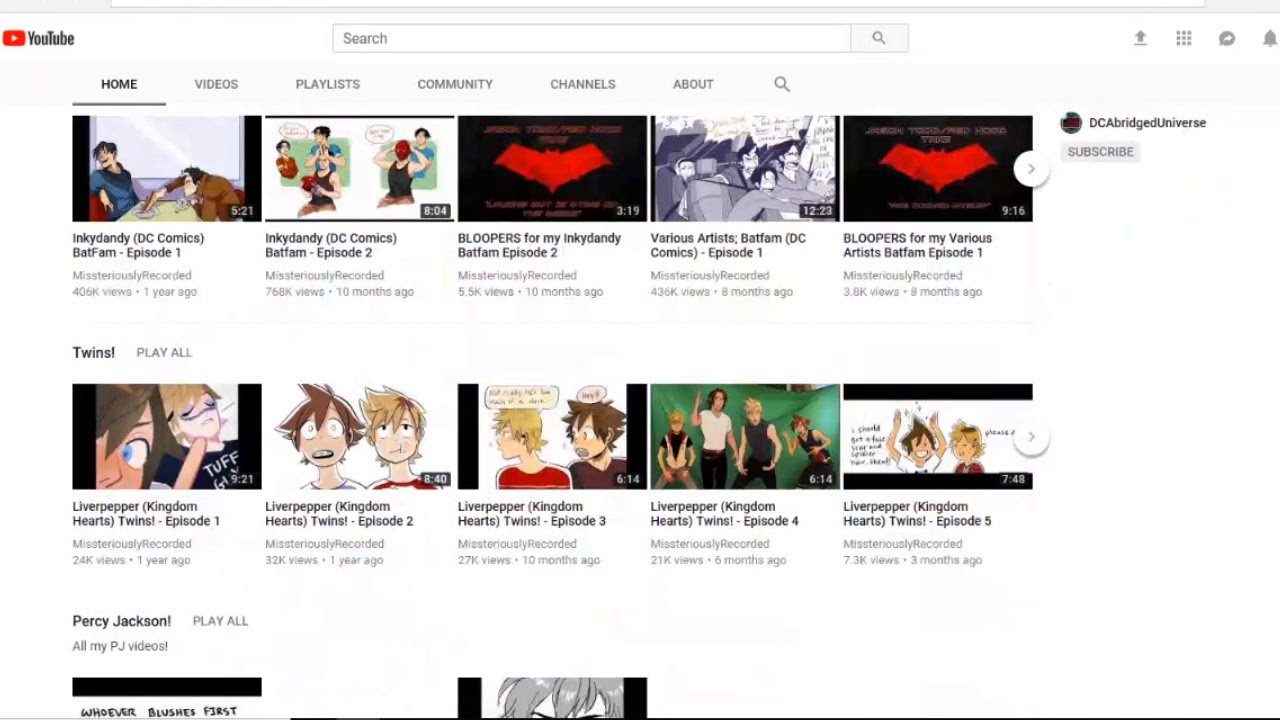The width and height of the screenshot is (1280, 720).
Task: Open Twins Episode 5 thumbnail
Action: (938, 437)
